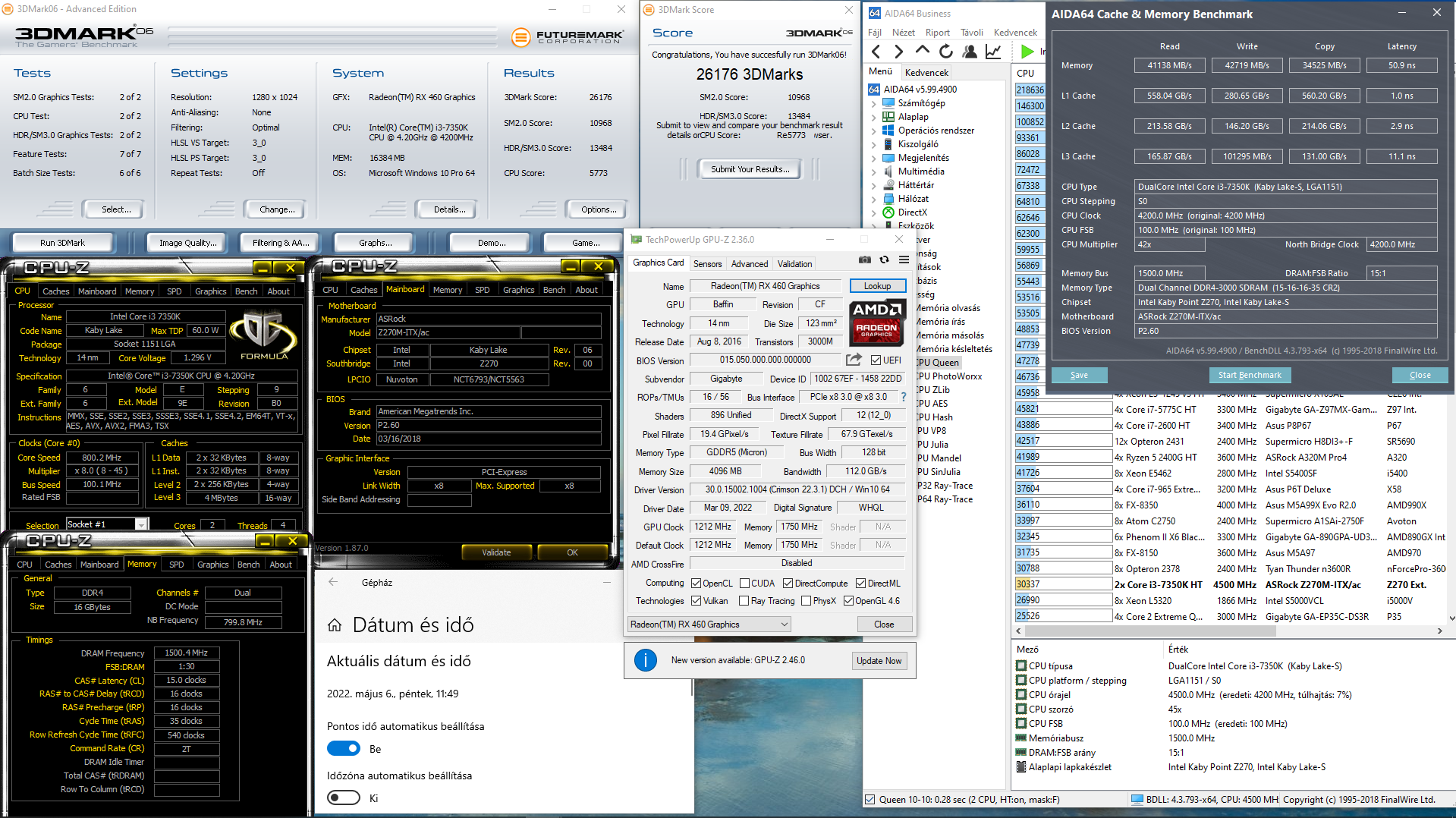Open AIDA64 graph chart icon
This screenshot has height=818, width=1456.
(992, 52)
